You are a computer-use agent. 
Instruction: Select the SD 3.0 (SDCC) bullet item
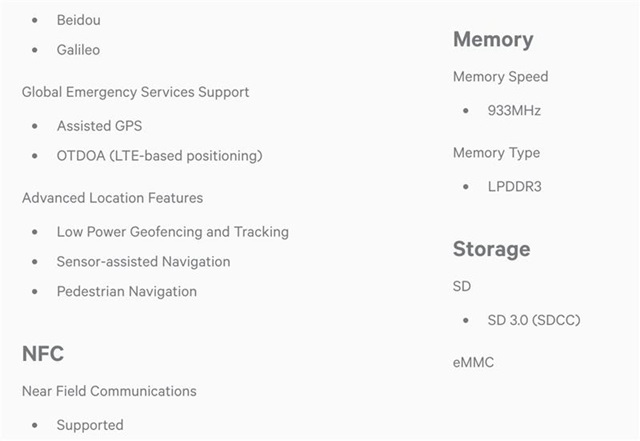pyautogui.click(x=533, y=321)
